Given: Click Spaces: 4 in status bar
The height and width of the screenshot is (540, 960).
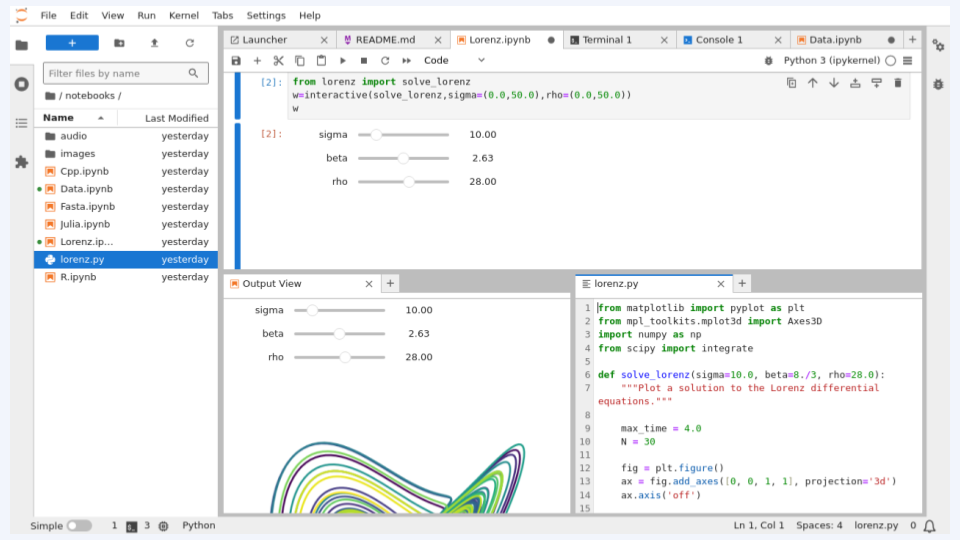Looking at the screenshot, I should pyautogui.click(x=819, y=525).
